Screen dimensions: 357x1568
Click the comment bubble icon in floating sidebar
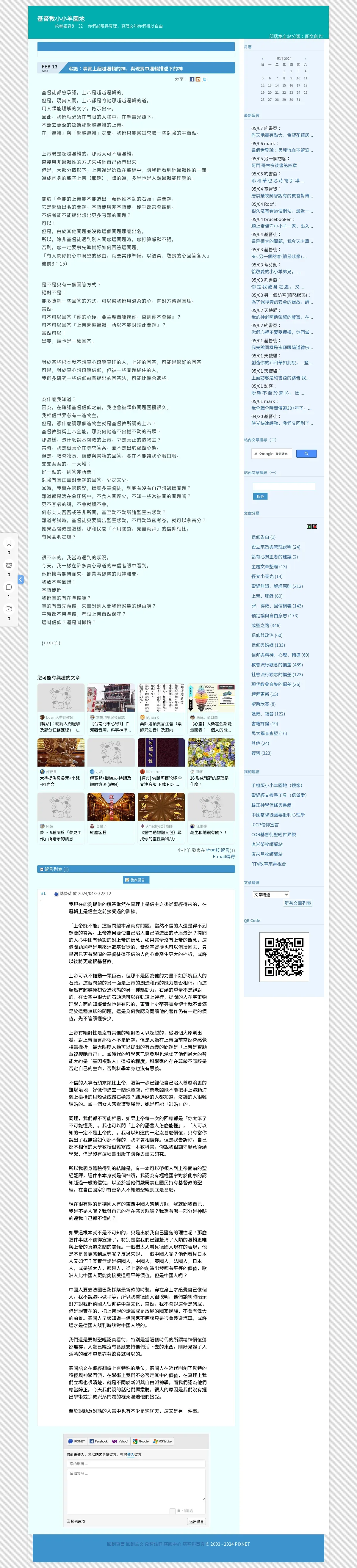[9, 587]
